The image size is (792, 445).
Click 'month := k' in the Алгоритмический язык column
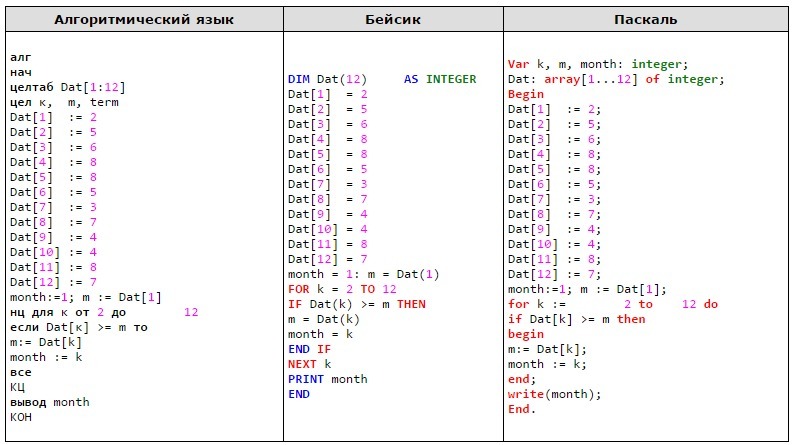(46, 357)
